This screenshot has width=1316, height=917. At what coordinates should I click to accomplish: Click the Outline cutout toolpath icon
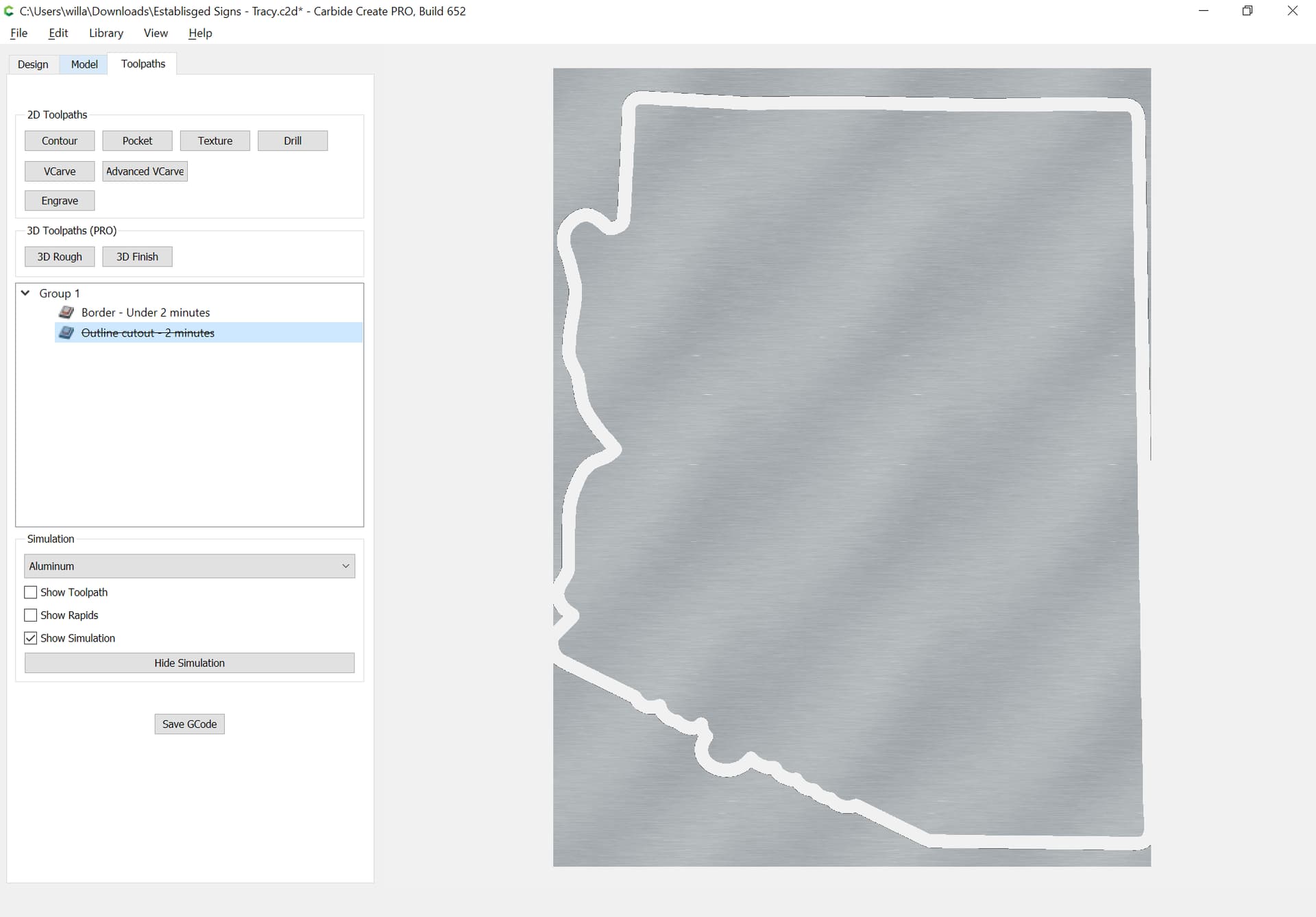[66, 333]
